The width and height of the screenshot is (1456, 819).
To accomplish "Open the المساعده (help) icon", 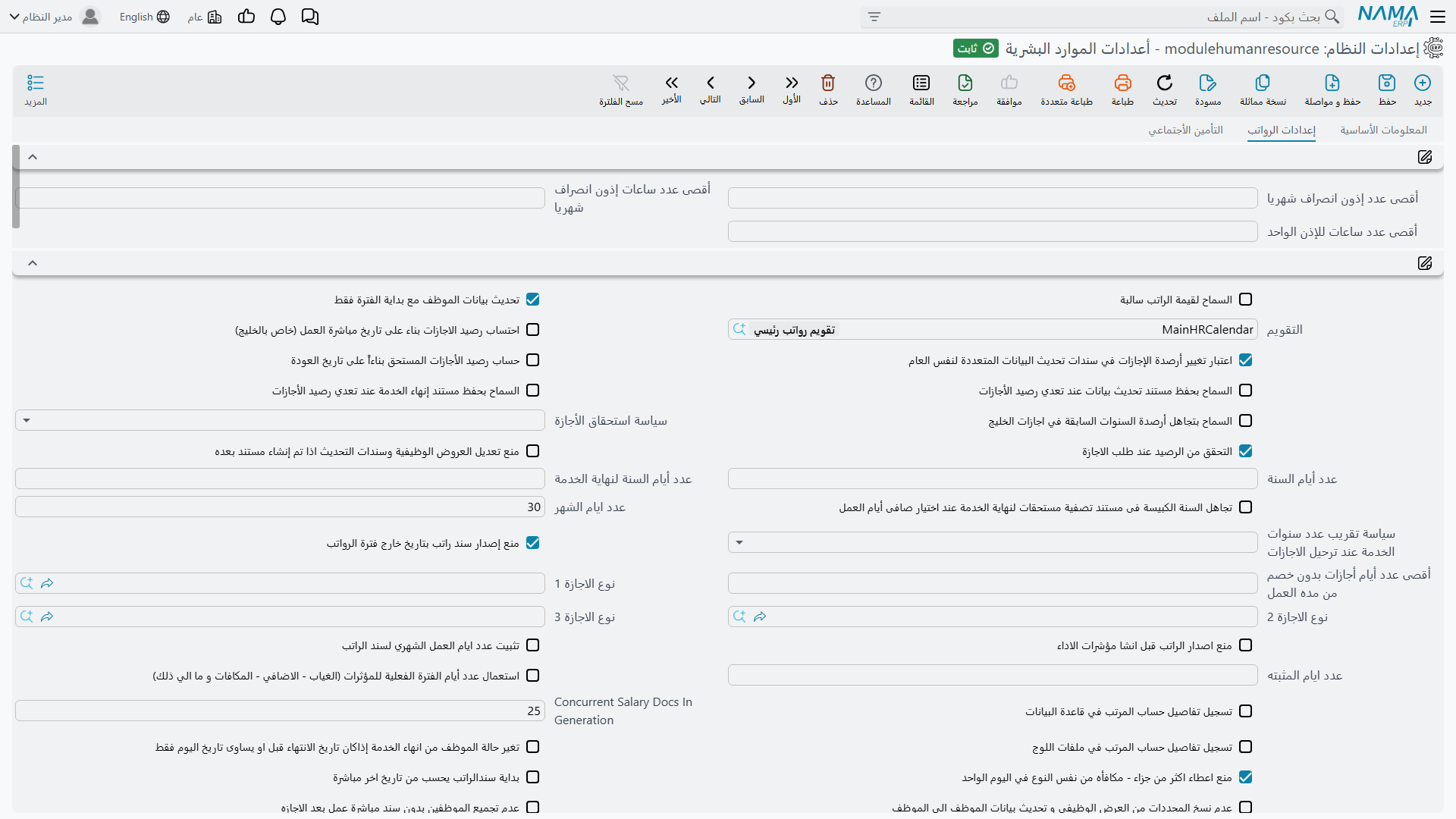I will [874, 83].
